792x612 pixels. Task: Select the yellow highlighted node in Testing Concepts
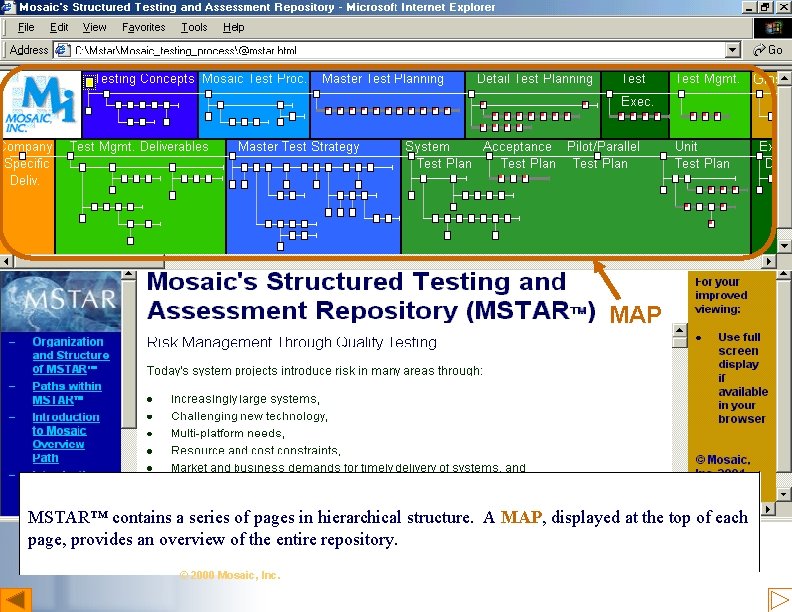[89, 81]
